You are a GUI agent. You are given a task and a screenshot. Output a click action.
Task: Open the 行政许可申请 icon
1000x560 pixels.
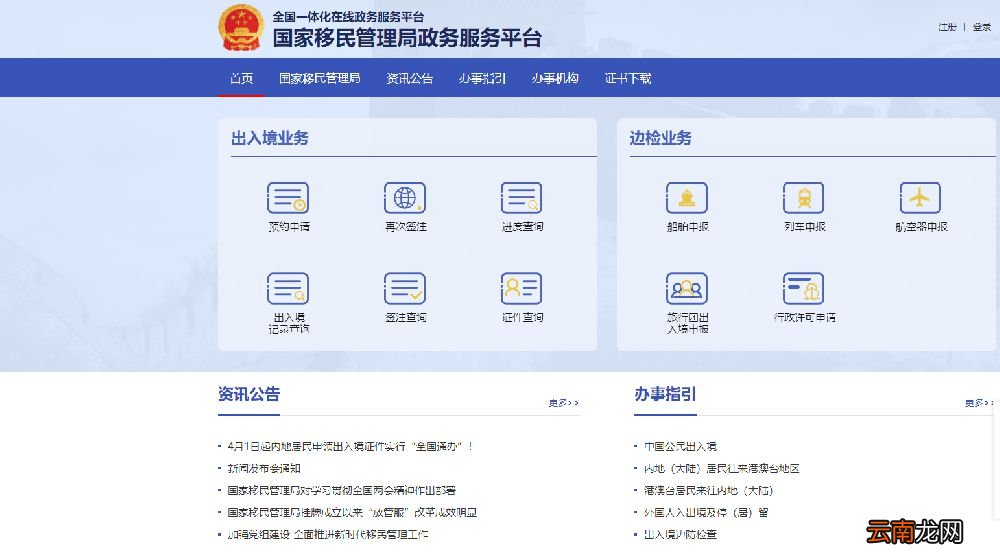click(x=804, y=288)
